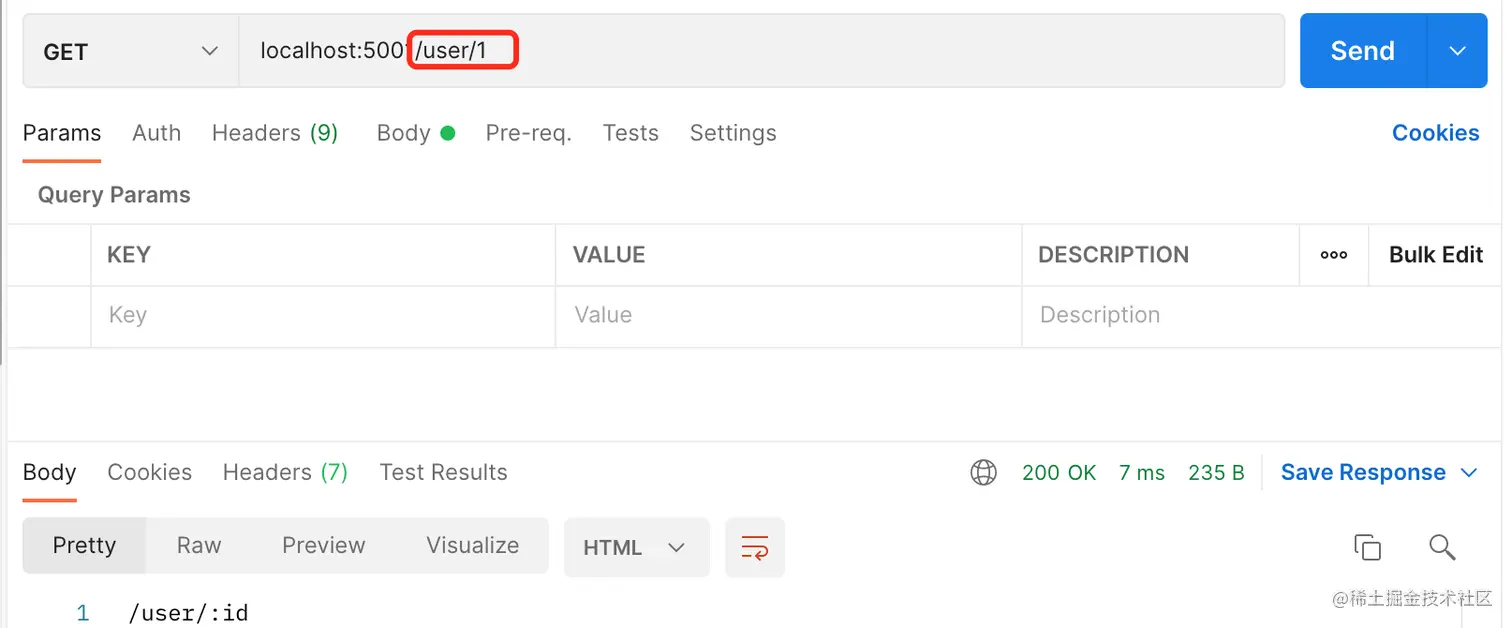1512x628 pixels.
Task: Click the Key input field
Action: (323, 316)
